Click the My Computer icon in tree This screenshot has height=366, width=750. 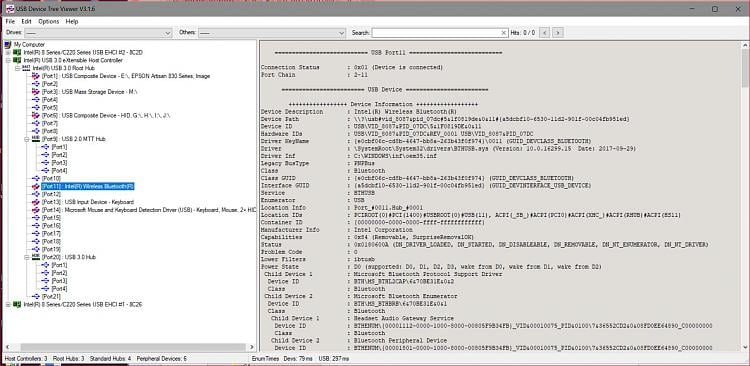[8, 44]
